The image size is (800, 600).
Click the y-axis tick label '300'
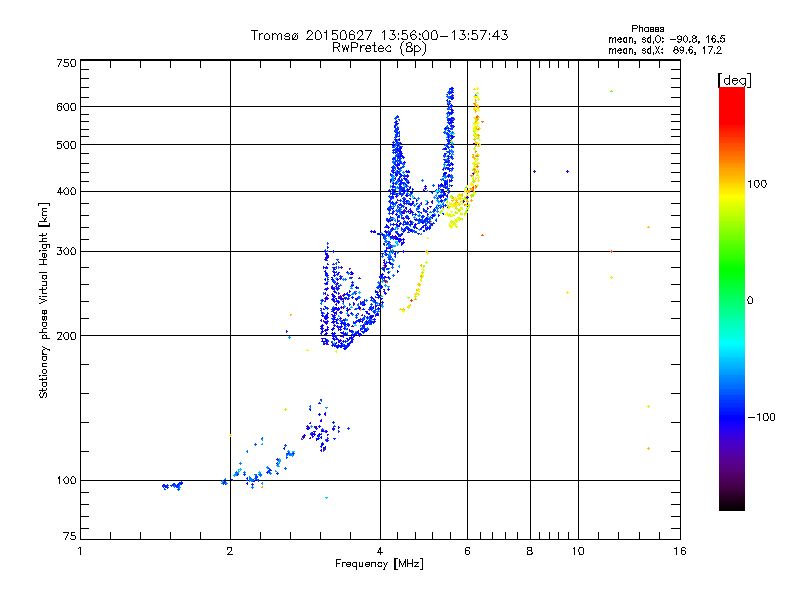tap(66, 252)
